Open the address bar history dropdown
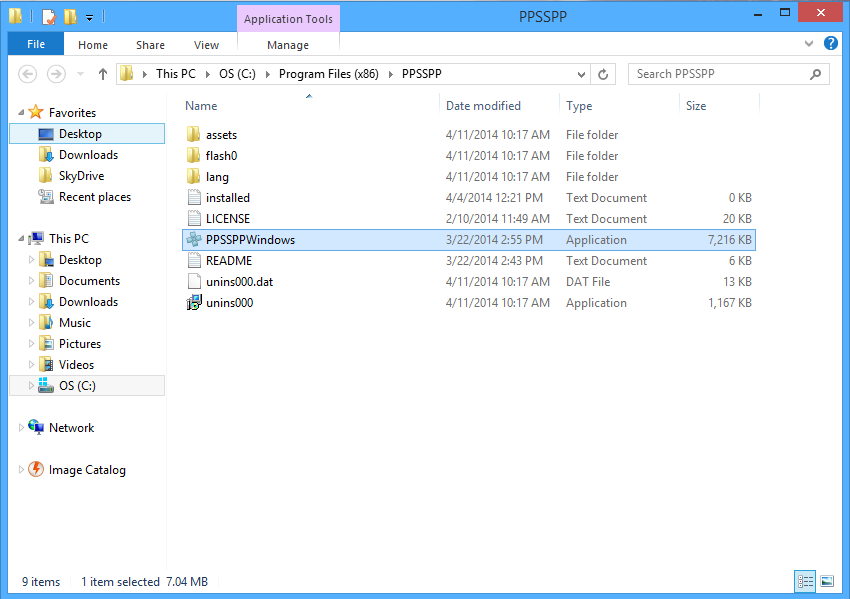The image size is (850, 599). (581, 74)
